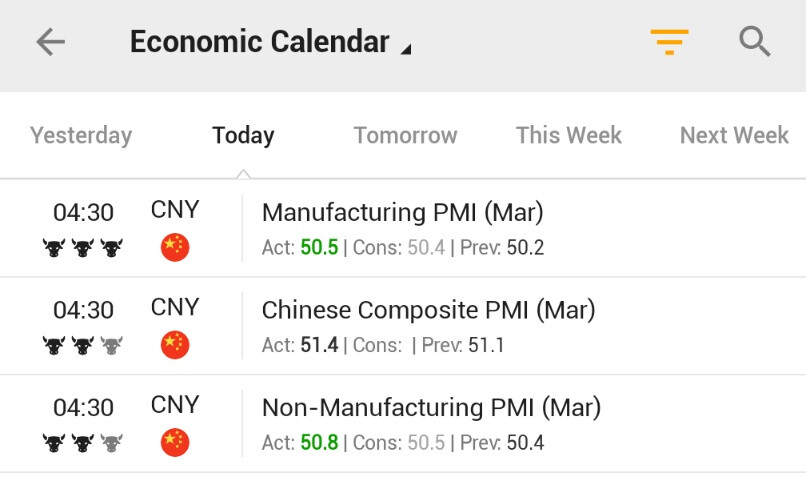Expand the Economic Calendar dropdown arrow

pyautogui.click(x=405, y=48)
